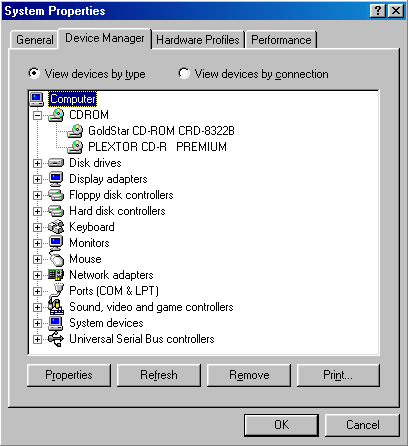Viewport: 408px width, 446px height.
Task: Click the Universal Serial Bus controllers icon
Action: 56,339
